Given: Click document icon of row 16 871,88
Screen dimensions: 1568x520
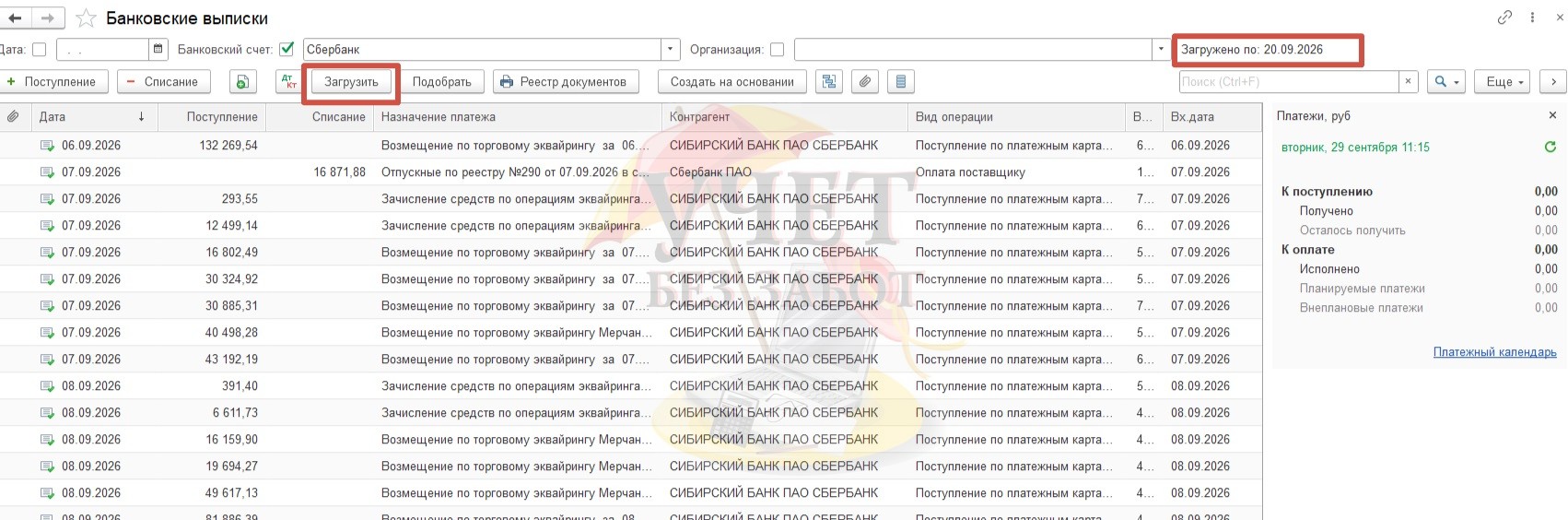Looking at the screenshot, I should [x=47, y=172].
